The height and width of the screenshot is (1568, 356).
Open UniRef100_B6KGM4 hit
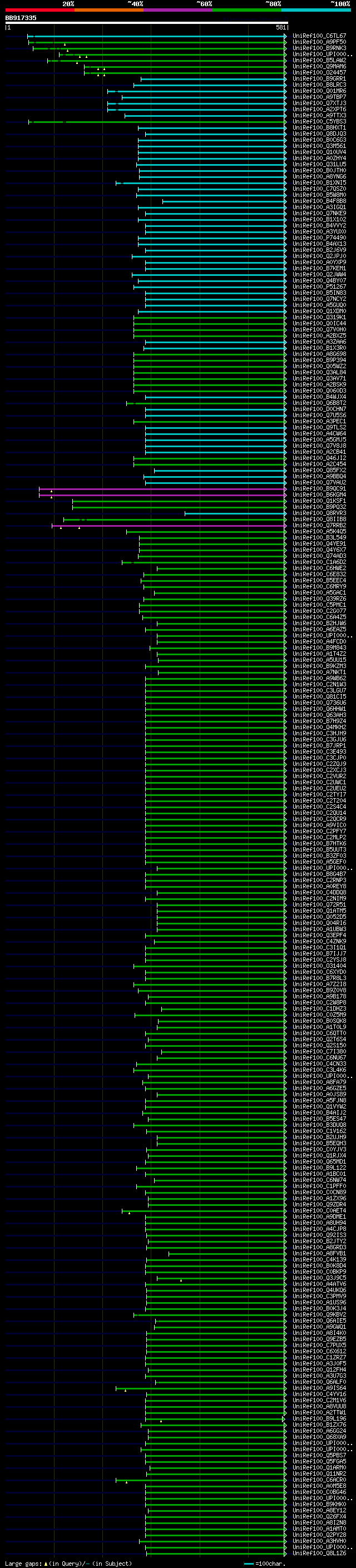pyautogui.click(x=319, y=495)
